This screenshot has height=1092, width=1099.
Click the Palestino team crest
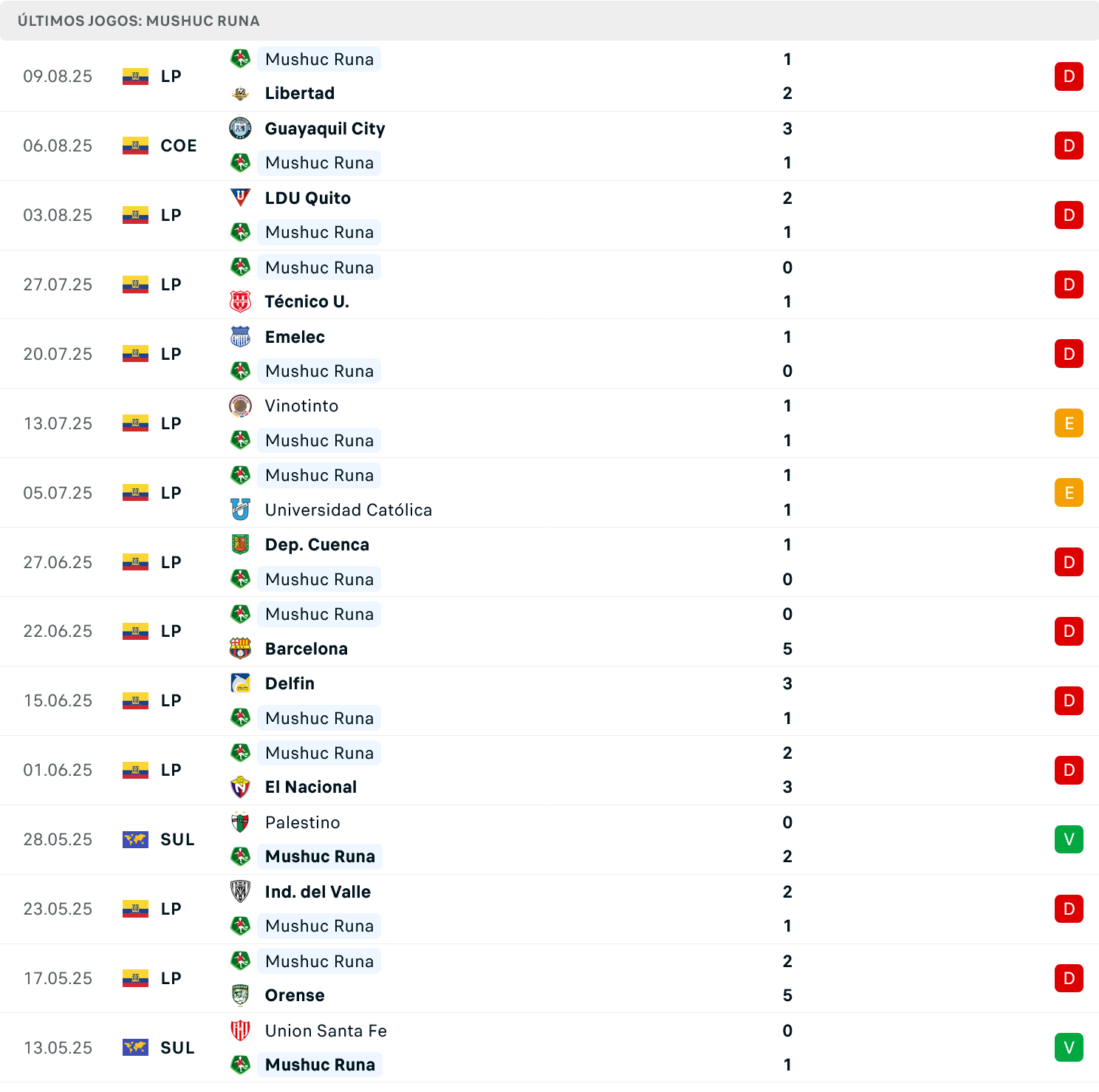click(240, 822)
